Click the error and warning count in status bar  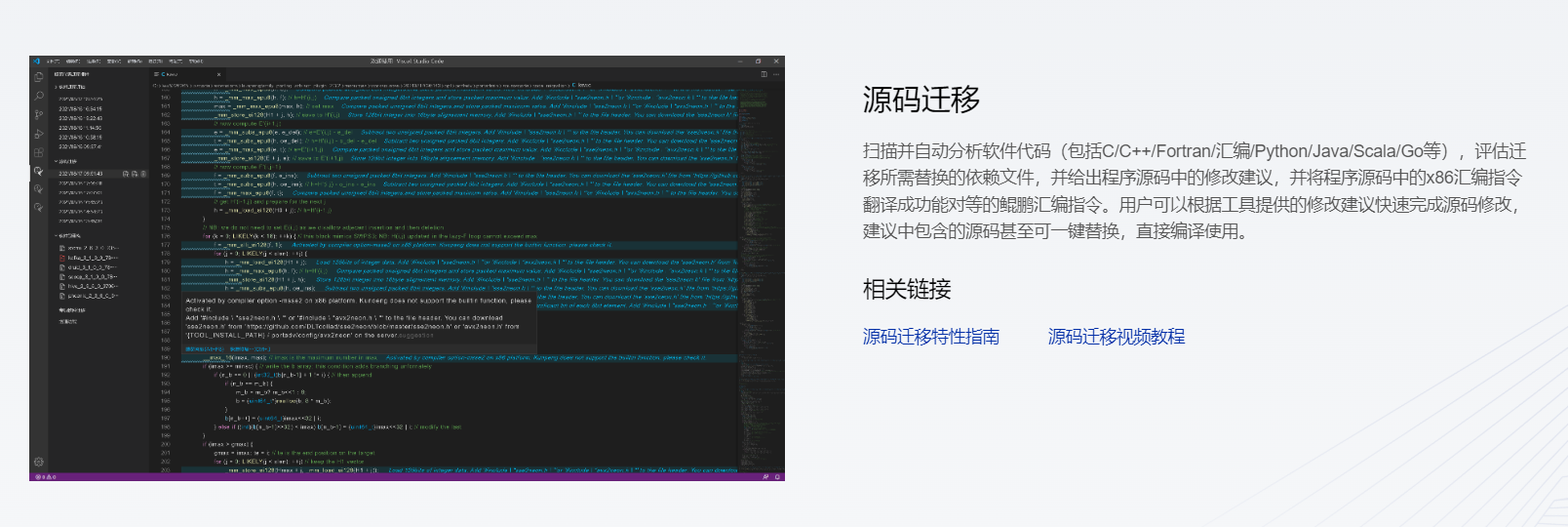(46, 477)
